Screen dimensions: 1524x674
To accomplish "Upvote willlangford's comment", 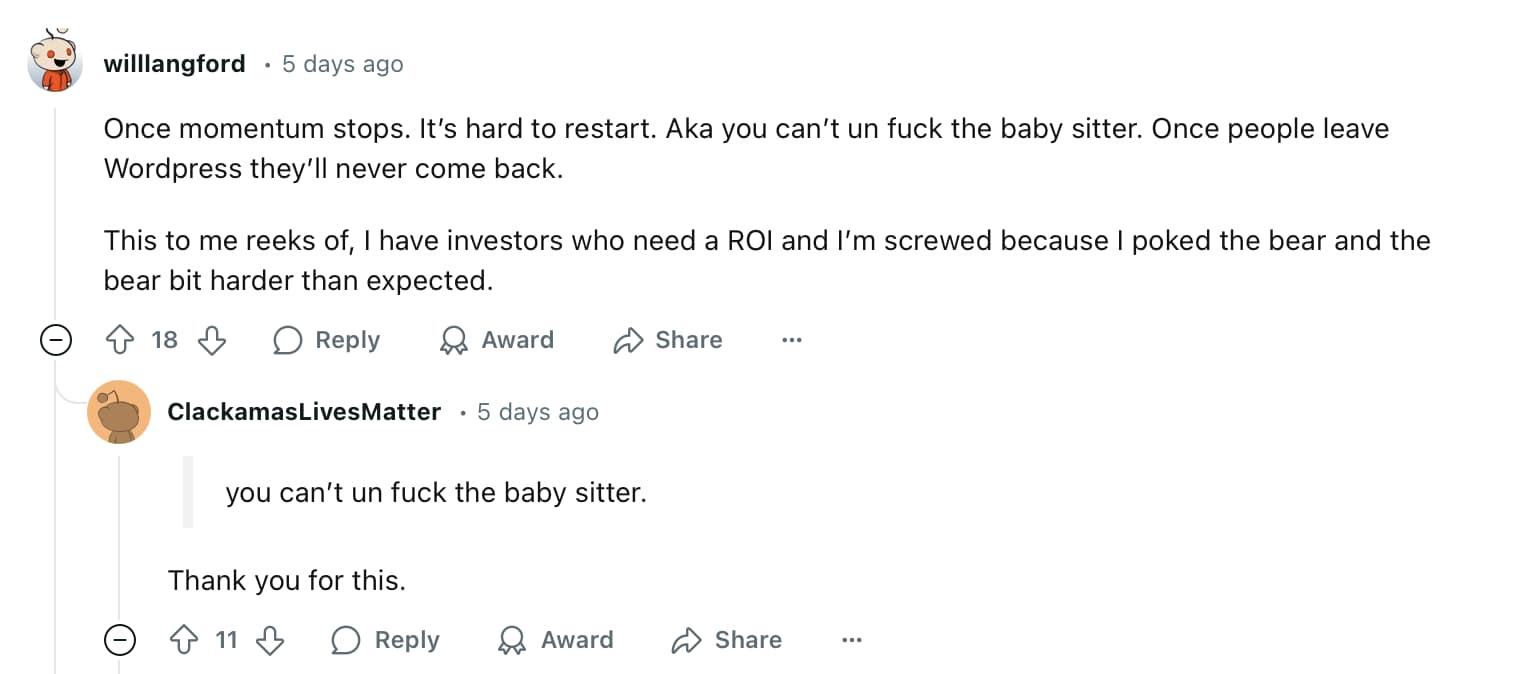I will coord(118,340).
